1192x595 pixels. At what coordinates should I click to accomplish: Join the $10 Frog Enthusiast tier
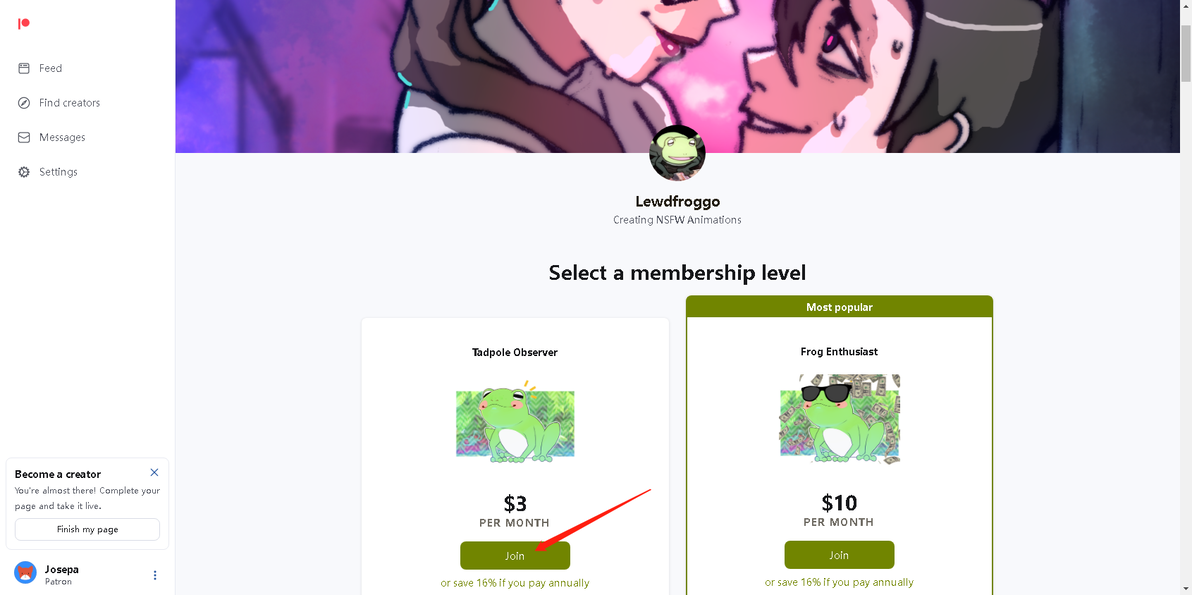pos(839,555)
